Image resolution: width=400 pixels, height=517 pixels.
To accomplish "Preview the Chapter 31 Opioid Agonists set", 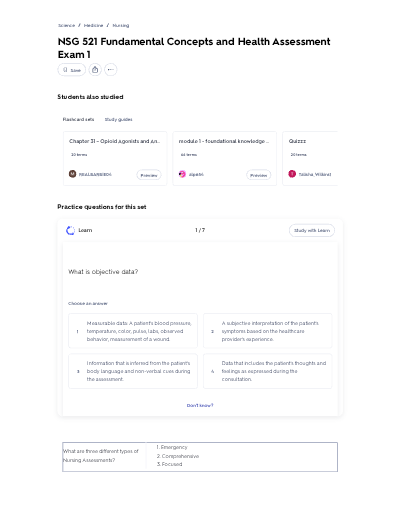I will tap(149, 175).
